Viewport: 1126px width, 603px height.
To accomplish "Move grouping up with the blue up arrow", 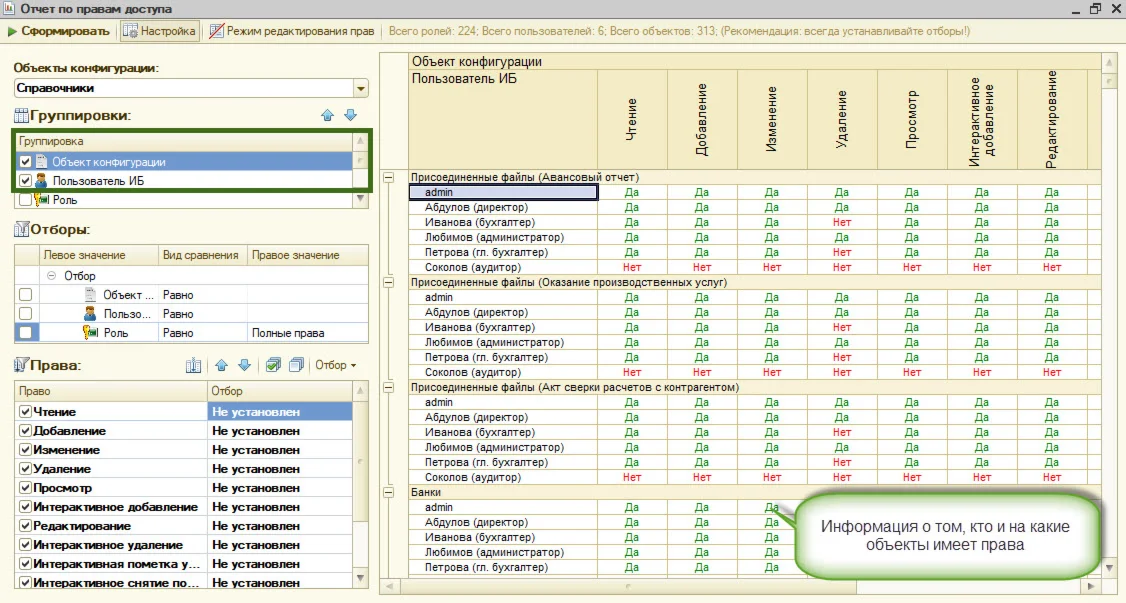I will (327, 116).
